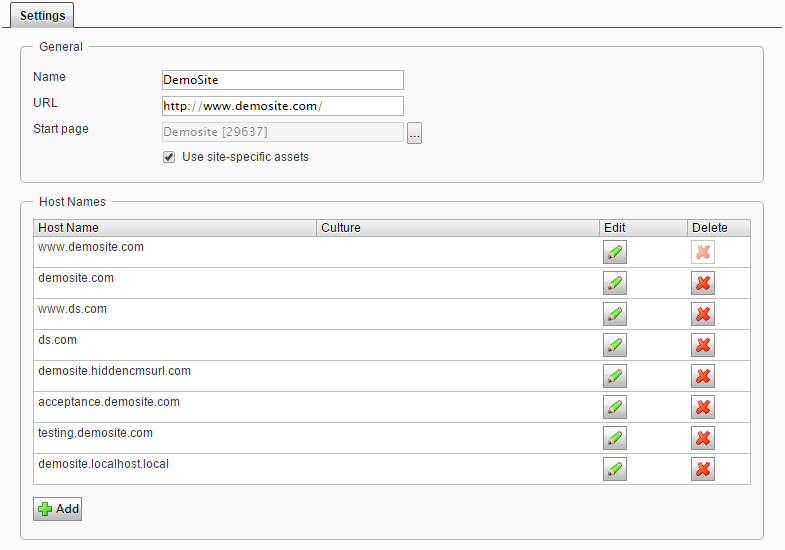Edit testing.demosite.com host name

pos(615,438)
